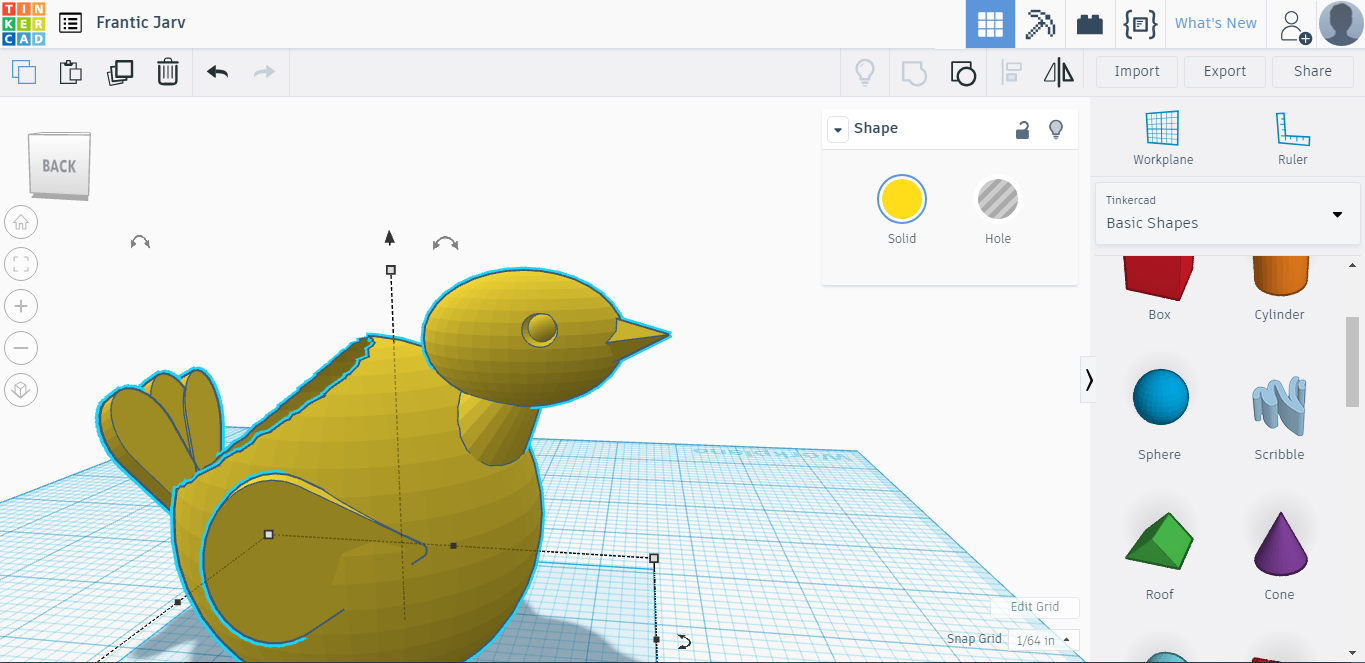The width and height of the screenshot is (1365, 663).
Task: Click the Align tool icon
Action: click(x=1012, y=72)
